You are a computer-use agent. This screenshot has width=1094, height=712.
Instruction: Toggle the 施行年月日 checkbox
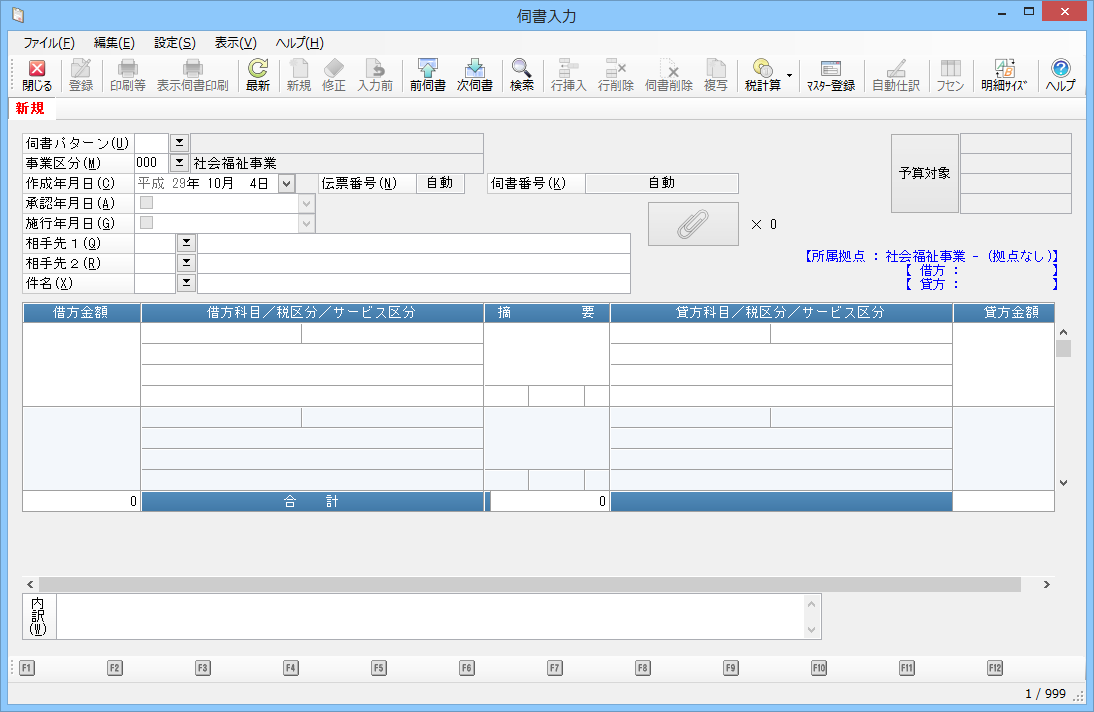coord(147,223)
